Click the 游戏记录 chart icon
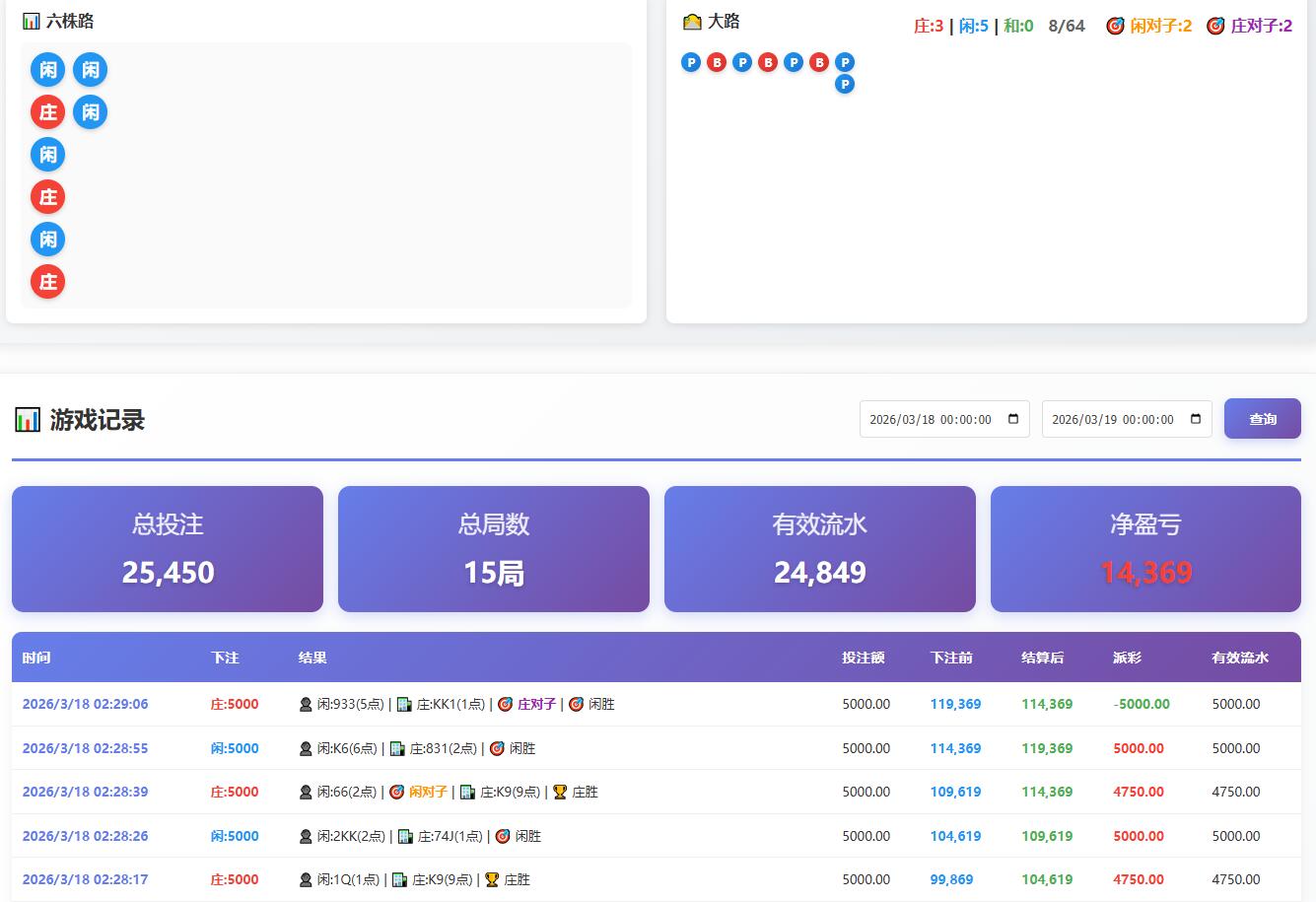Image resolution: width=1316 pixels, height=902 pixels. (28, 420)
